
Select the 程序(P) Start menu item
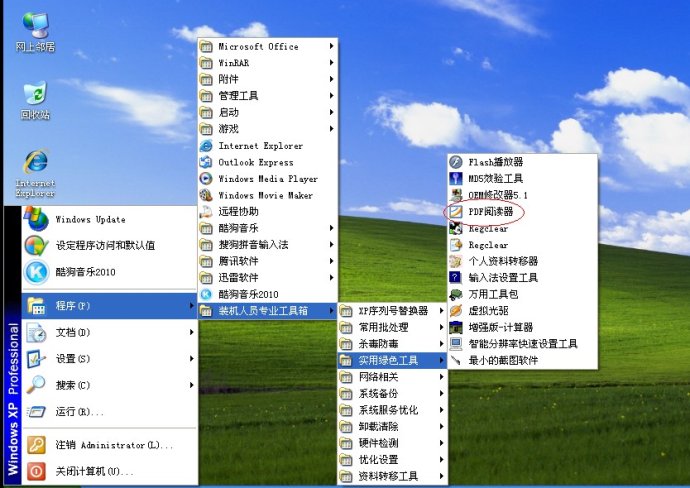109,306
